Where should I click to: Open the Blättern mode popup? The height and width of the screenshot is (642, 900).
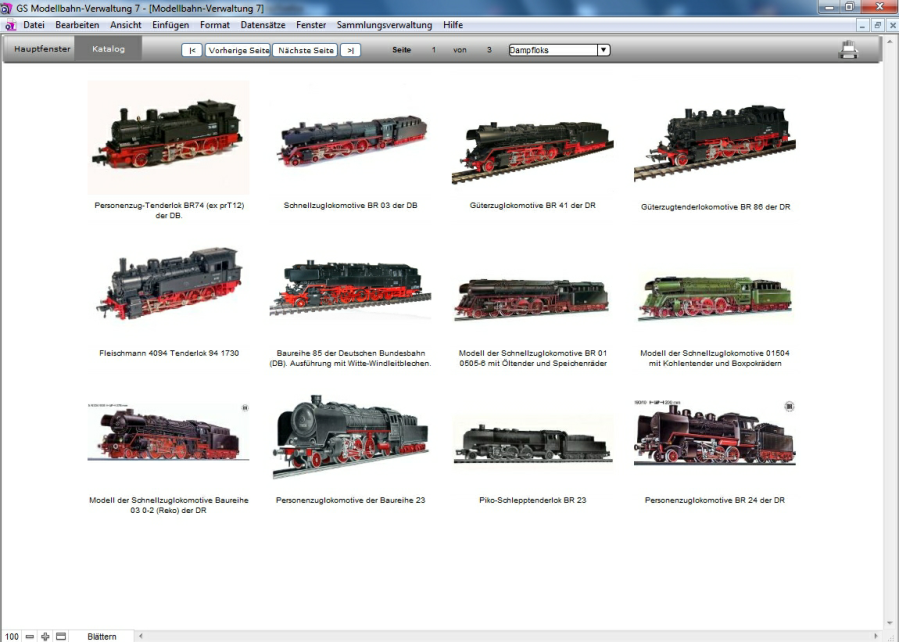coord(102,636)
